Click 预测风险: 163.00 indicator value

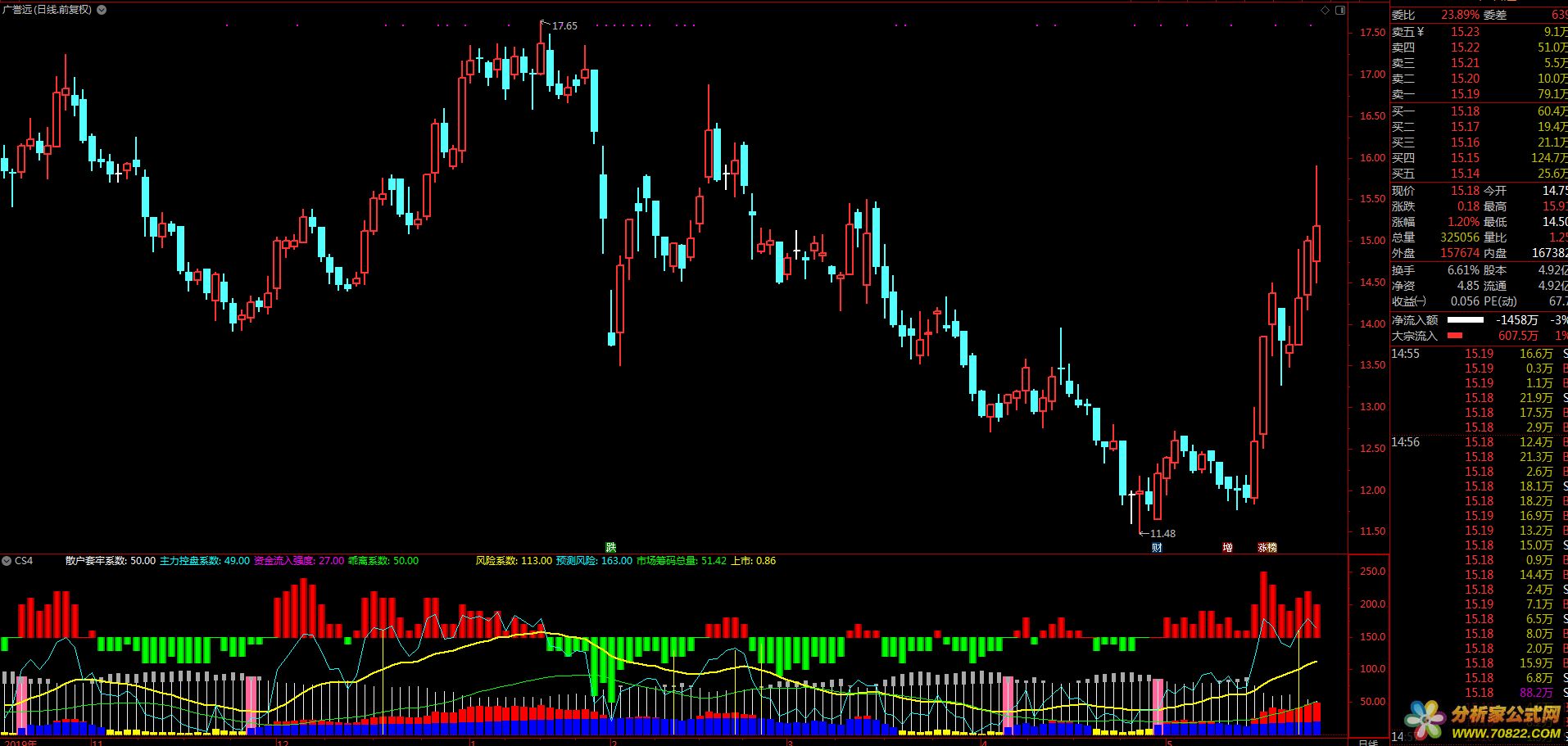(x=594, y=561)
